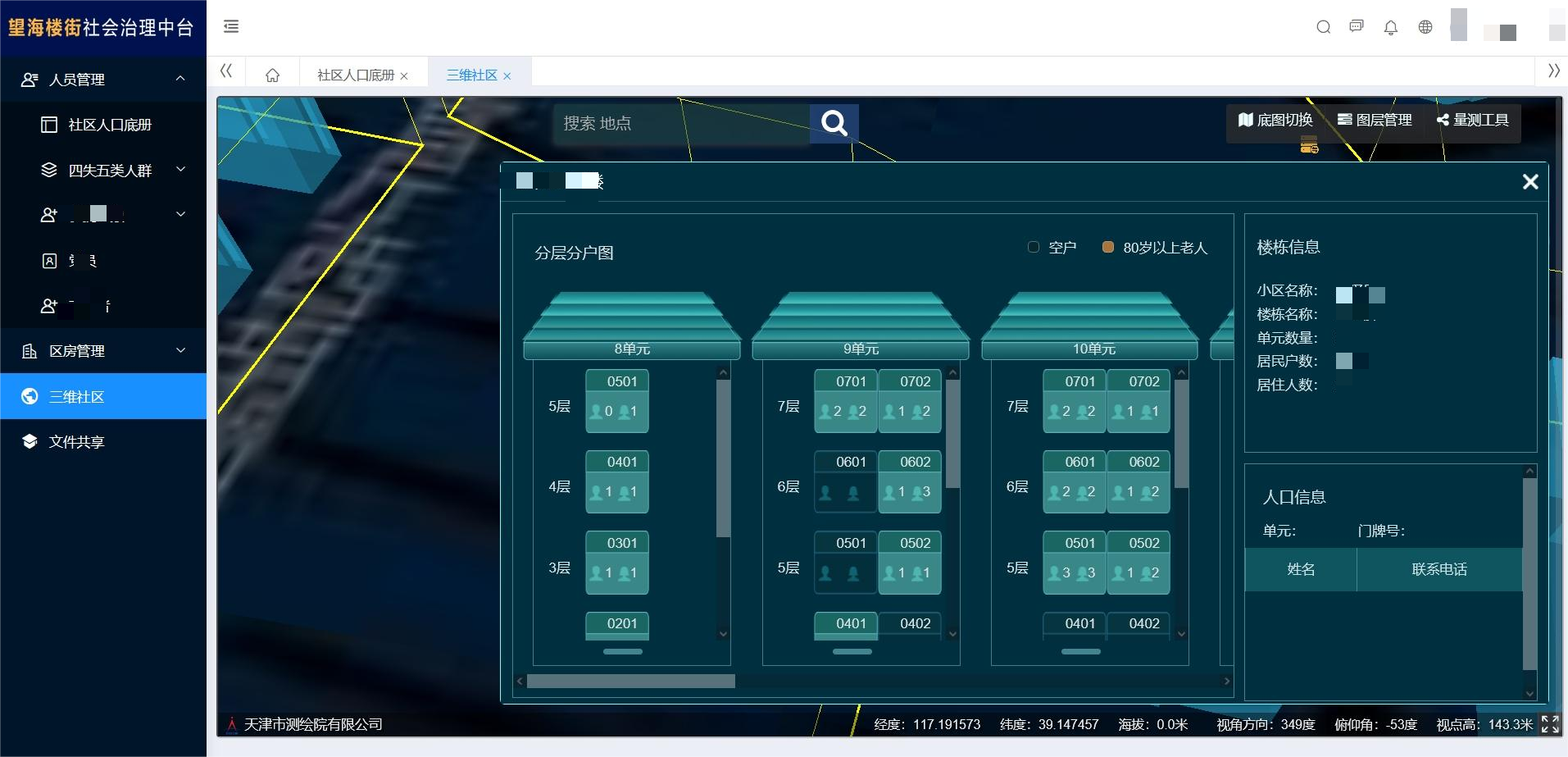This screenshot has height=757, width=1568.
Task: Open the 图层管理 layer manager
Action: [1375, 120]
